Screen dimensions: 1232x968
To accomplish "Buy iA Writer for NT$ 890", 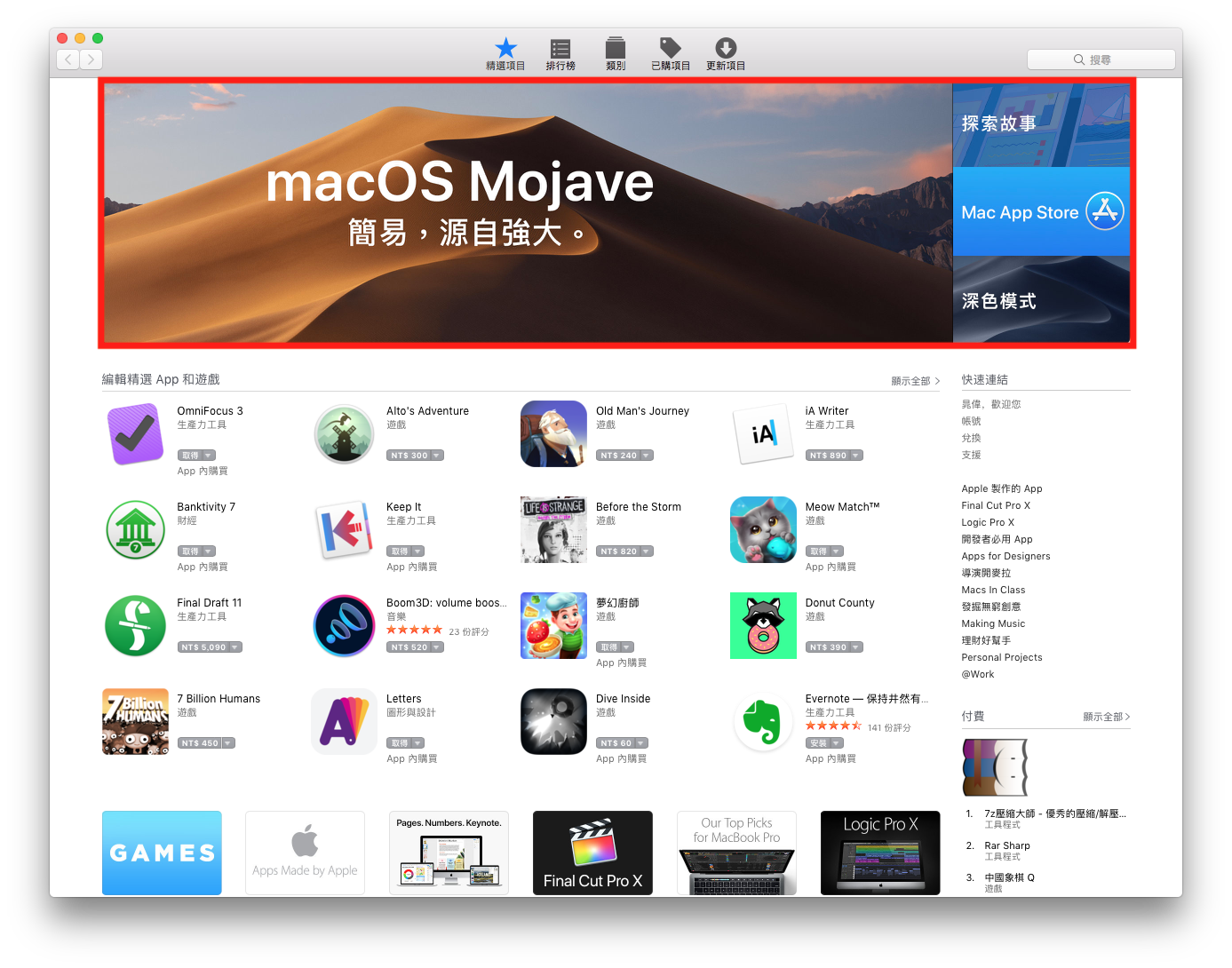I will tap(828, 456).
